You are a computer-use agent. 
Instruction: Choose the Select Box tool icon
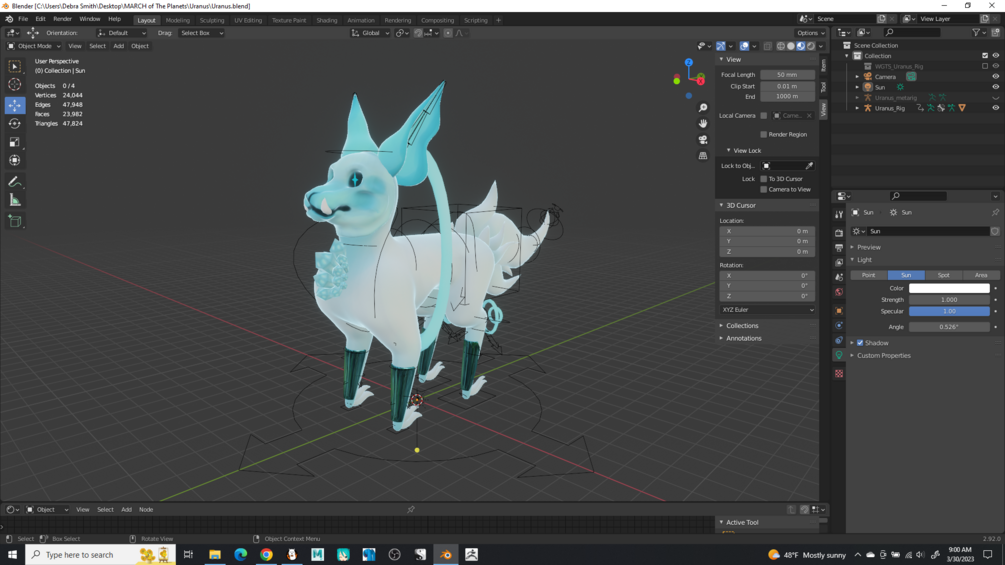(15, 66)
